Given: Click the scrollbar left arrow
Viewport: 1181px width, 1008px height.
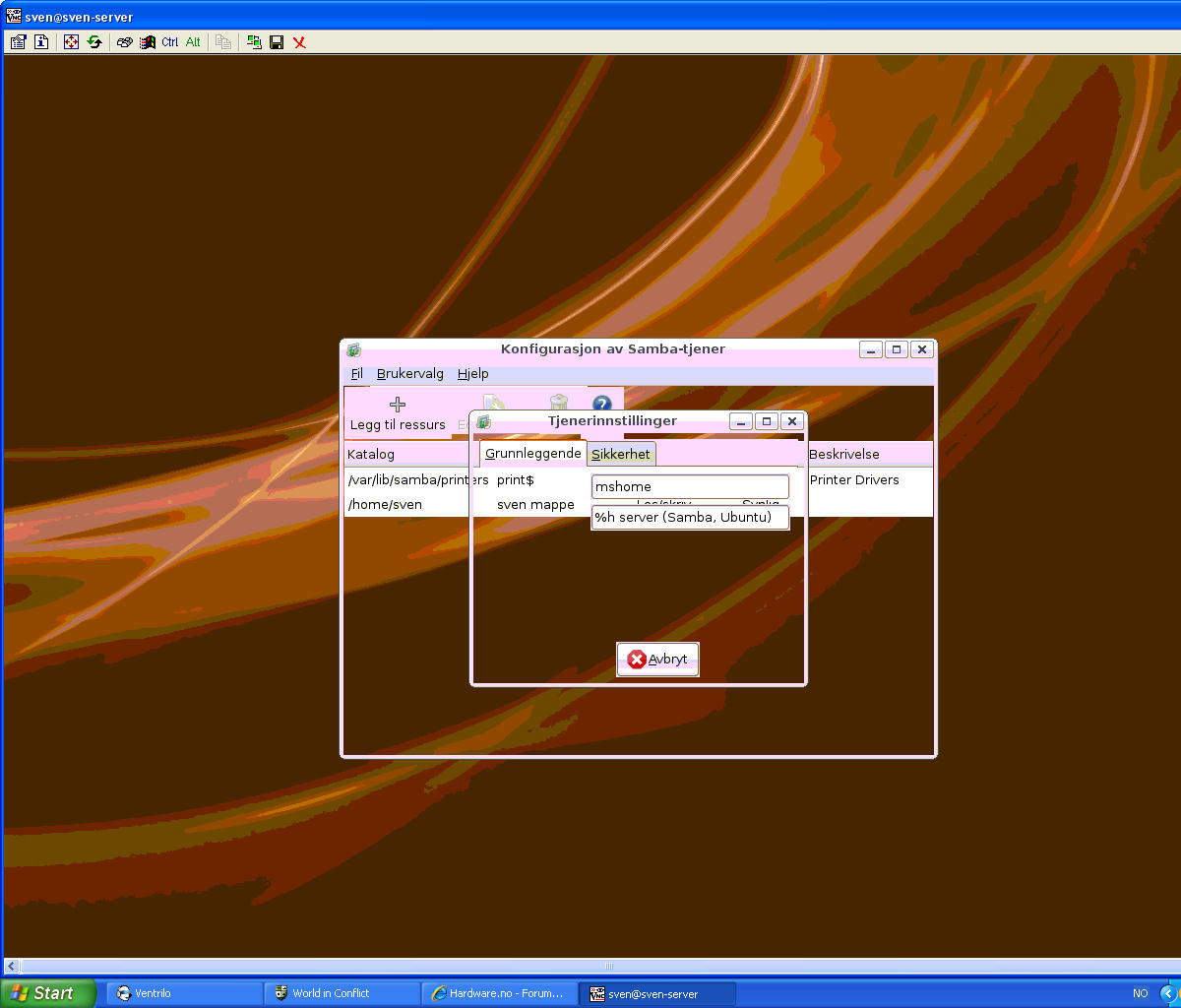Looking at the screenshot, I should [13, 967].
